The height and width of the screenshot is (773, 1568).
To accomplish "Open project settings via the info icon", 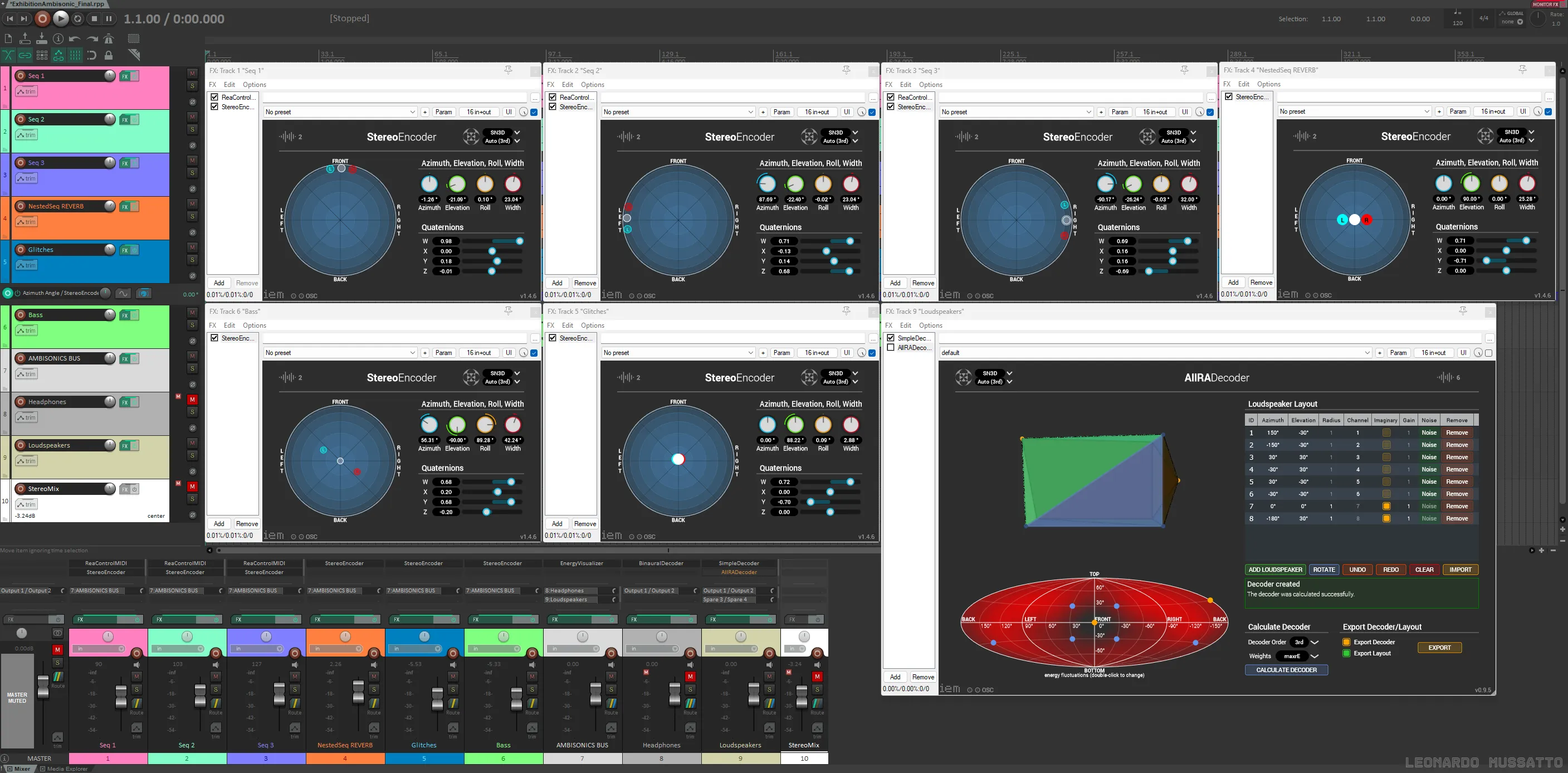I will pyautogui.click(x=58, y=38).
